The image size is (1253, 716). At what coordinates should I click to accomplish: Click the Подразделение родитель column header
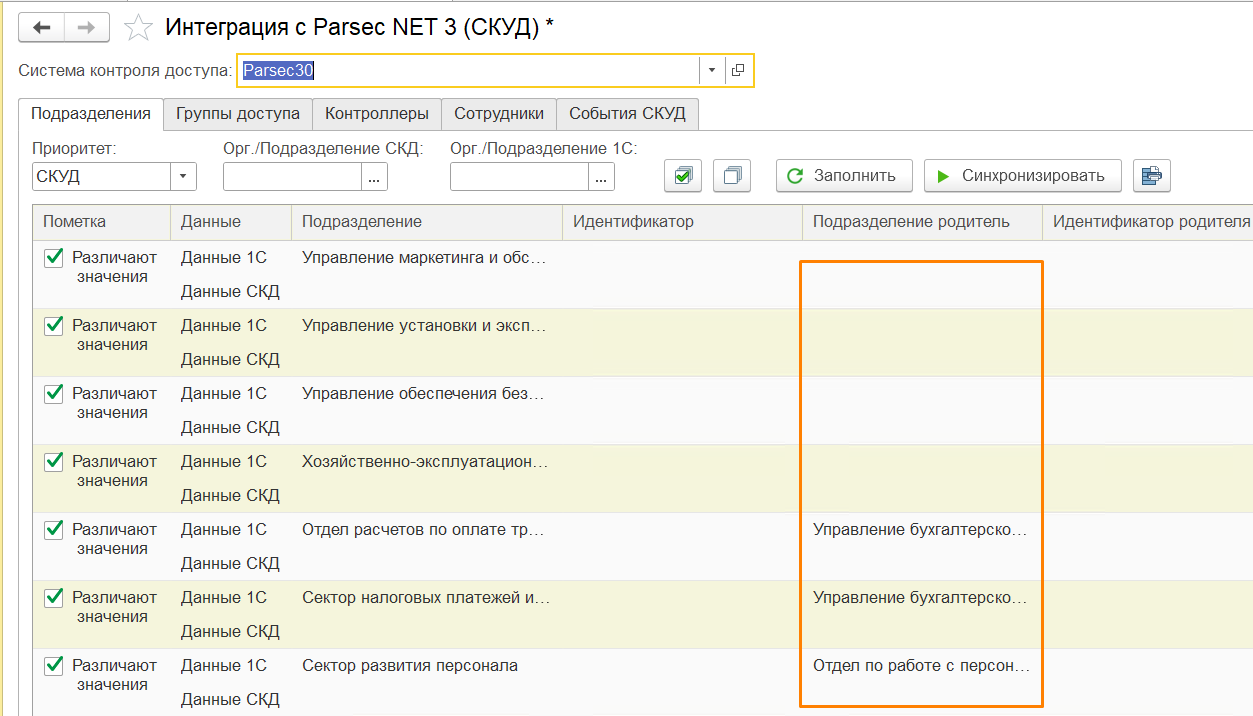[910, 222]
